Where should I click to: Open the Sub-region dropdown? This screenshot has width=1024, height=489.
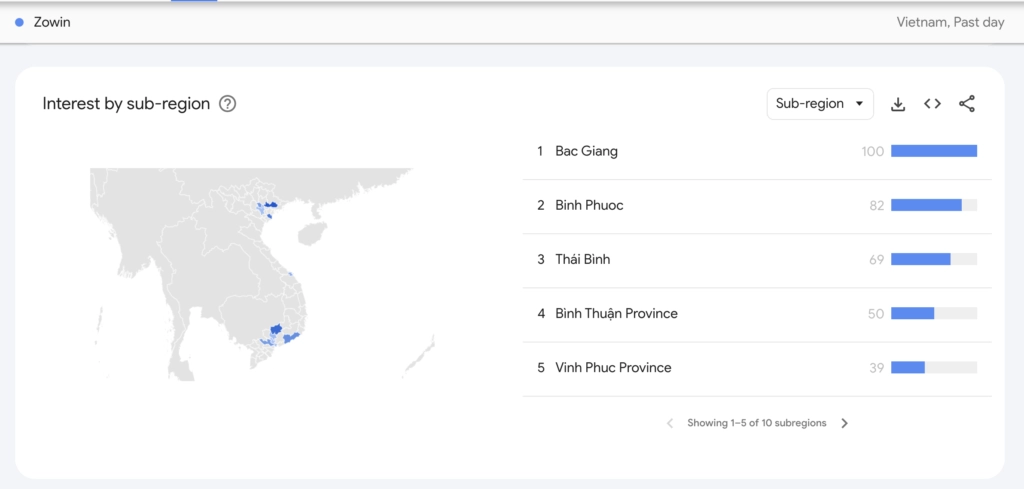(x=820, y=104)
